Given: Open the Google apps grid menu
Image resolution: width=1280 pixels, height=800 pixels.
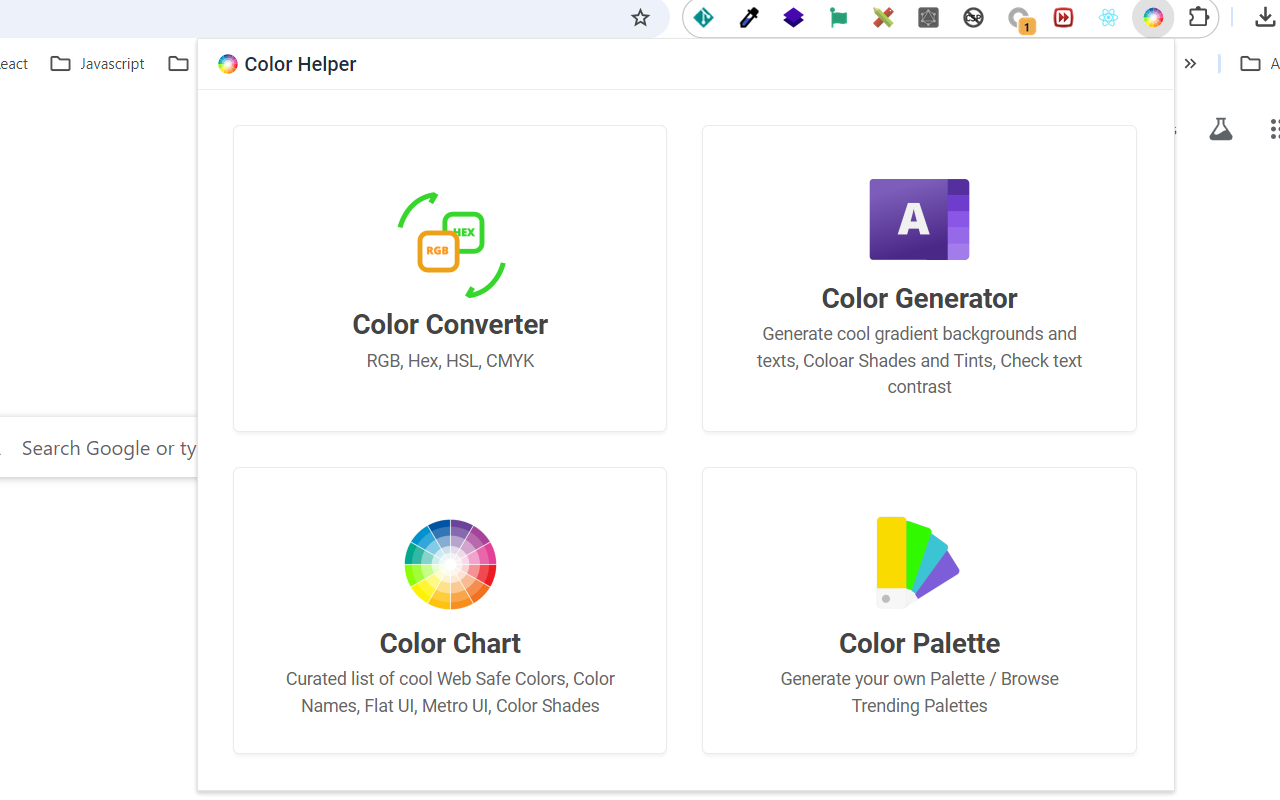Looking at the screenshot, I should 1274,128.
